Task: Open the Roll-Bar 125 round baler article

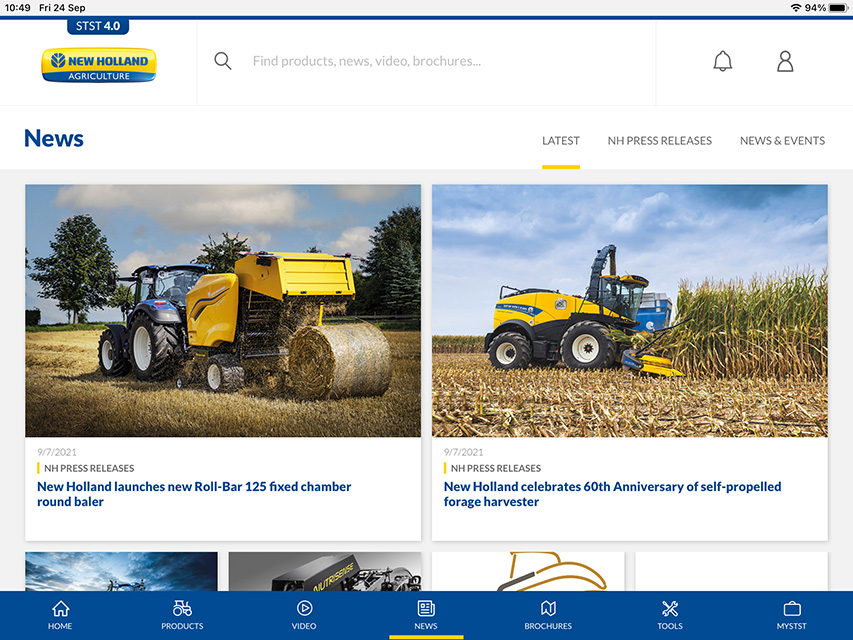Action: click(x=194, y=494)
